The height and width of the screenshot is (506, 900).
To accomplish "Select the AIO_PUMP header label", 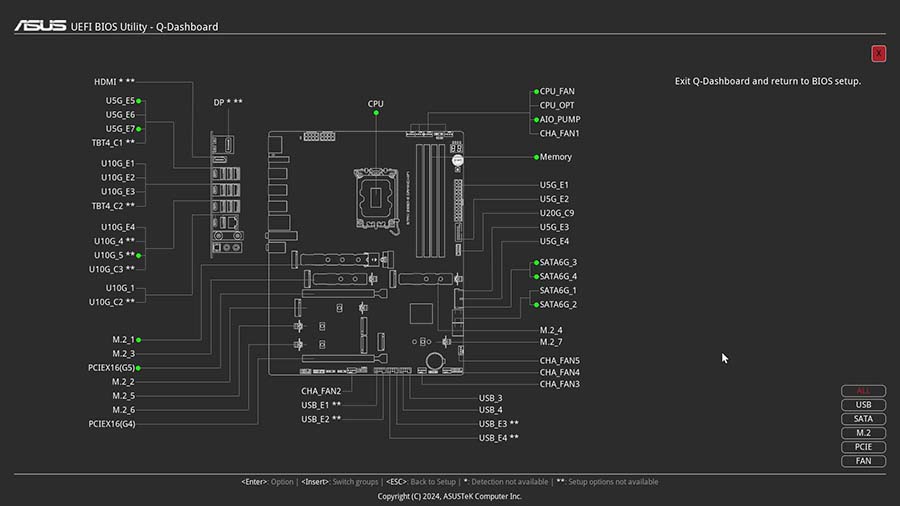I will [x=559, y=119].
